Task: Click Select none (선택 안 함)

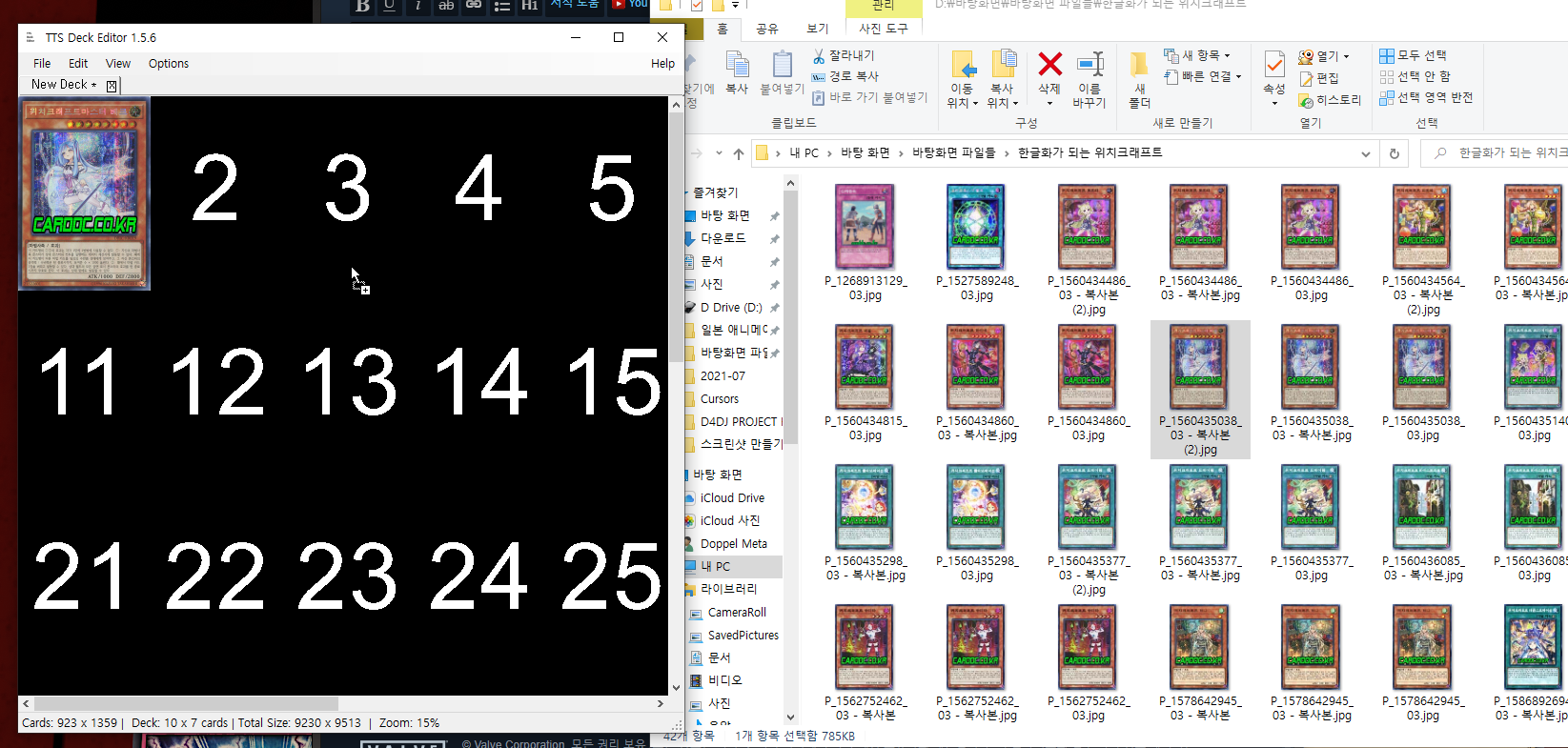Action: (1415, 76)
